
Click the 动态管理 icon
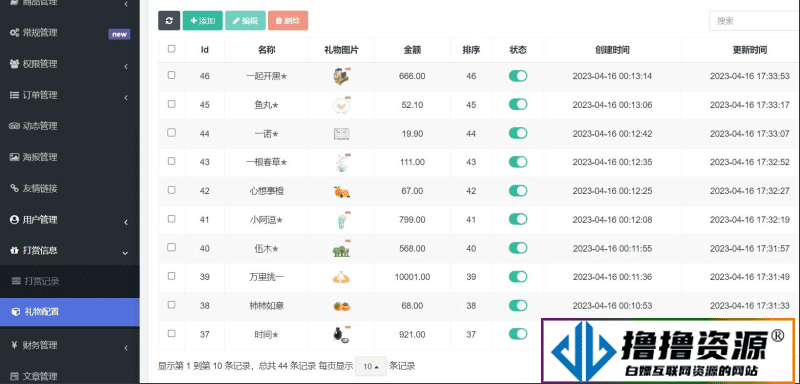[x=14, y=126]
